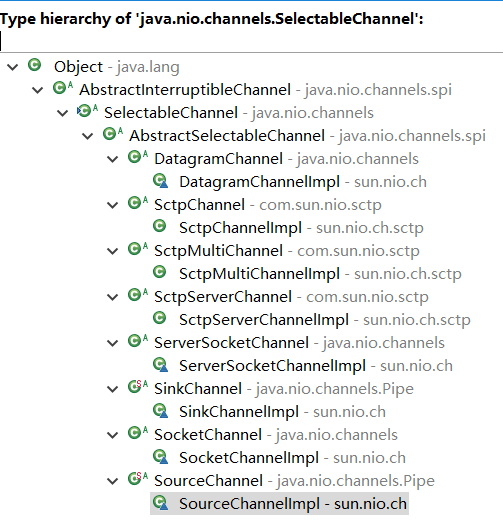Focus the filter field under hierarchy title
This screenshot has height=532, width=503.
point(251,41)
